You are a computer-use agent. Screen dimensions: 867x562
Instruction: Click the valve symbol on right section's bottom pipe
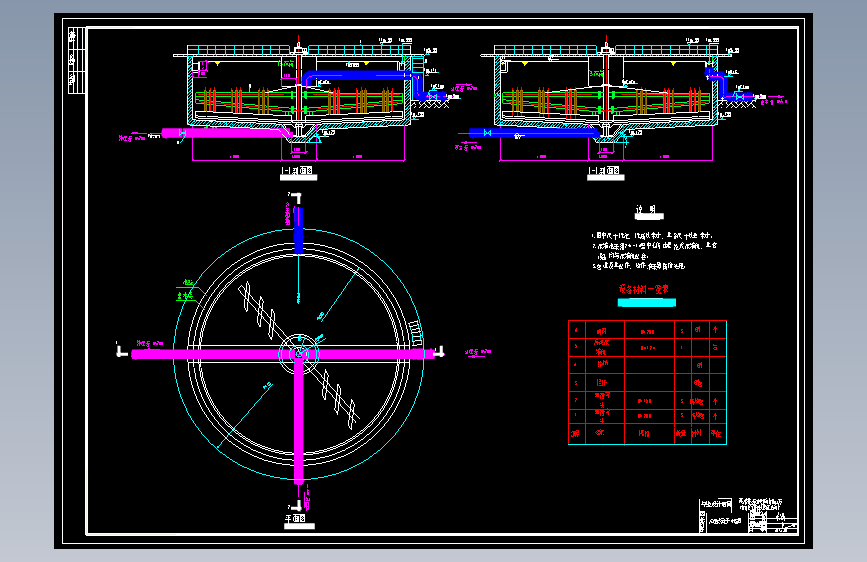(x=488, y=133)
